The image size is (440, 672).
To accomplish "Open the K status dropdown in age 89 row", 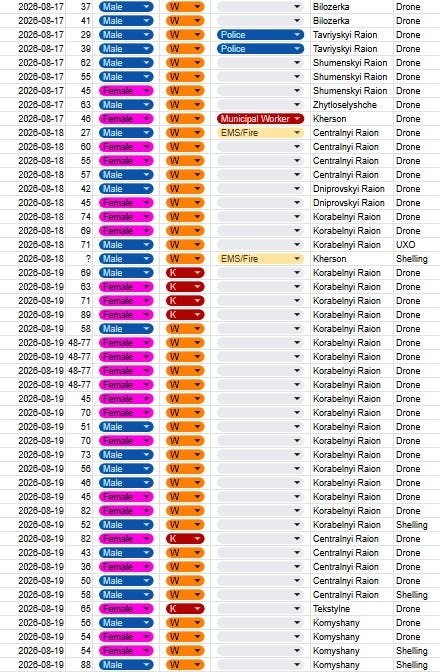I will pyautogui.click(x=185, y=315).
